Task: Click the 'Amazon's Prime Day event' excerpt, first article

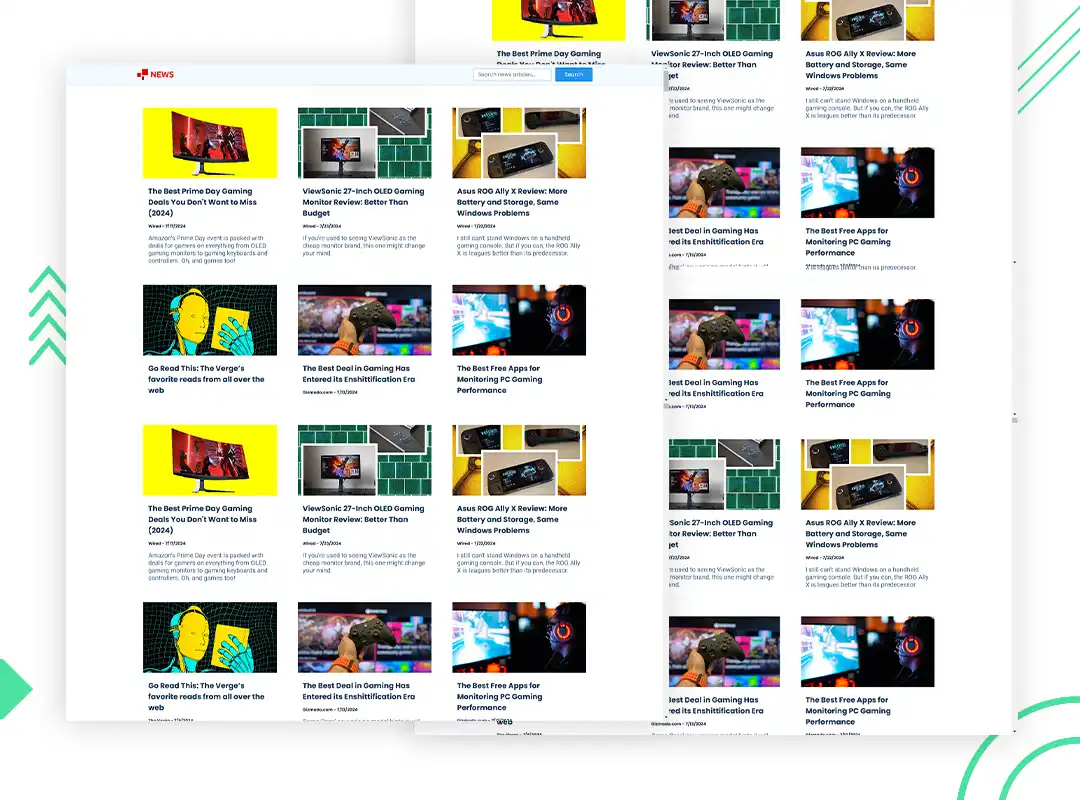Action: click(x=208, y=254)
